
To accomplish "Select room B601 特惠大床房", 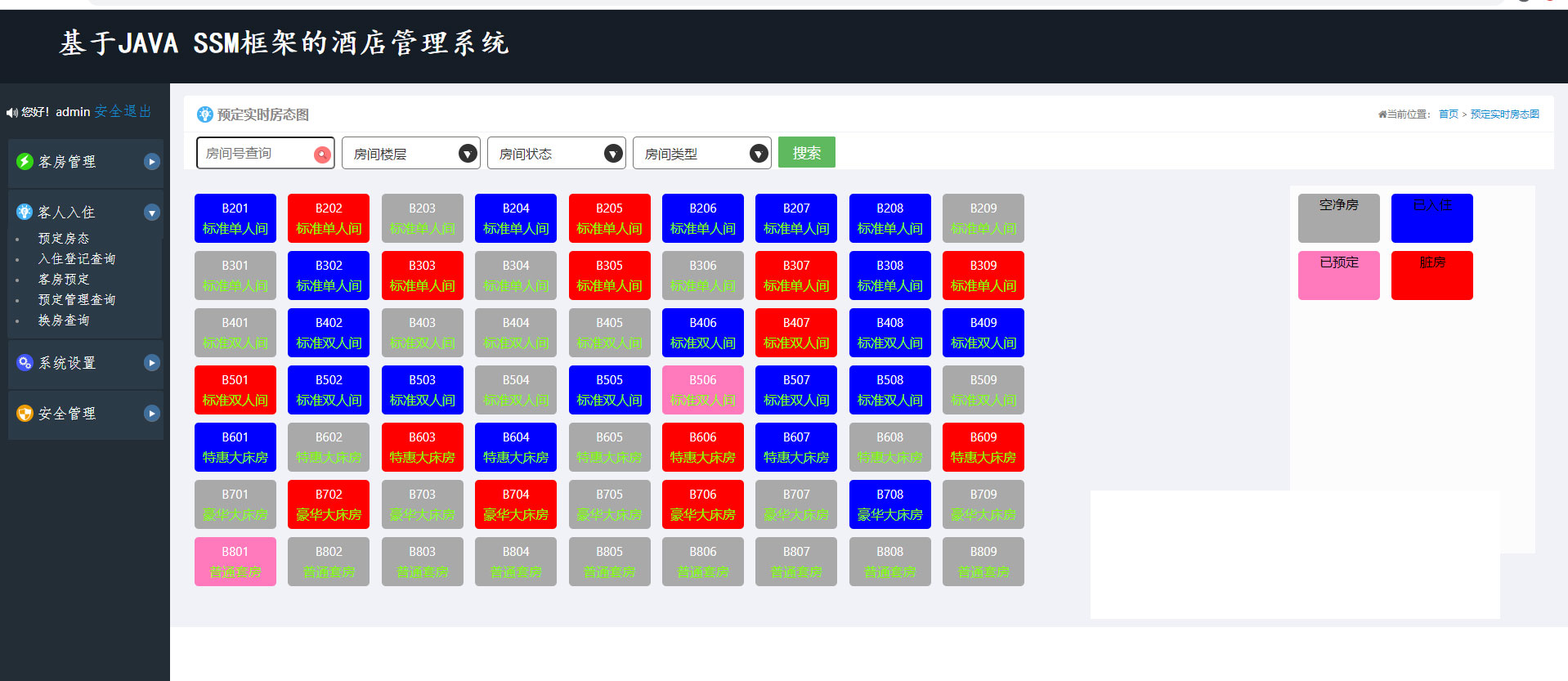I will 235,447.
